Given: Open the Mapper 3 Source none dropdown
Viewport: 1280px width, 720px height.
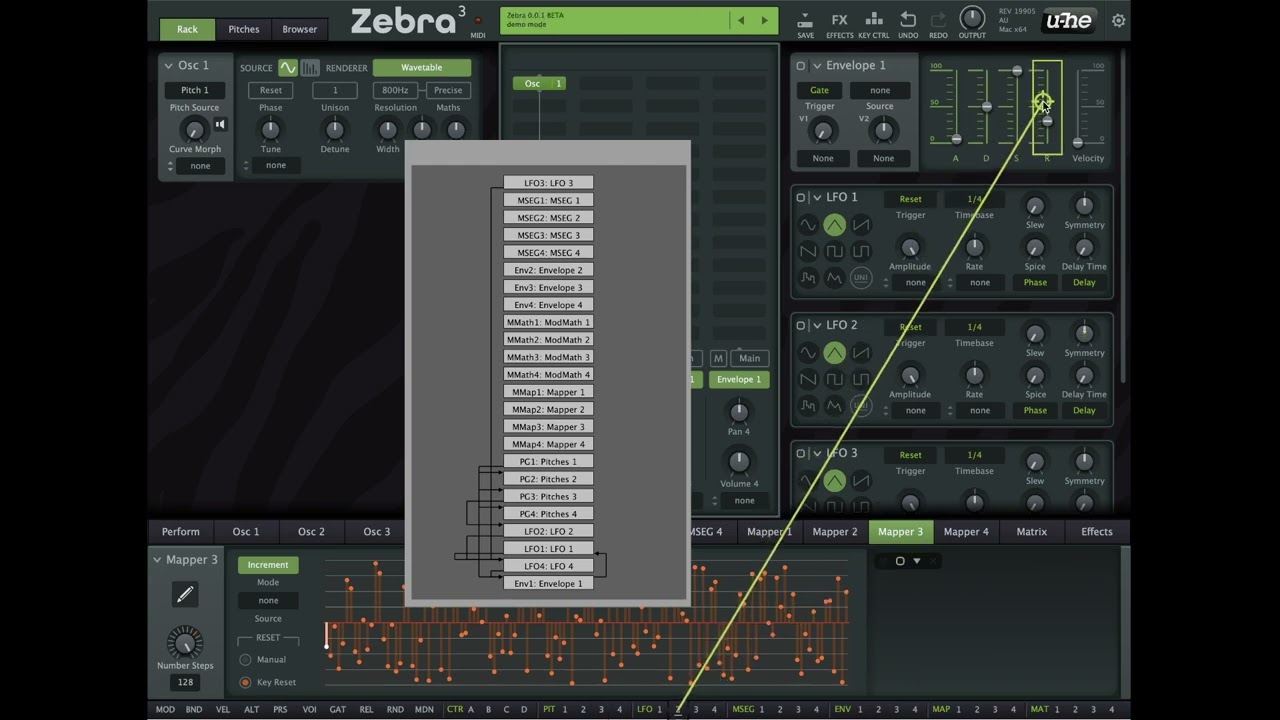Looking at the screenshot, I should pos(268,601).
